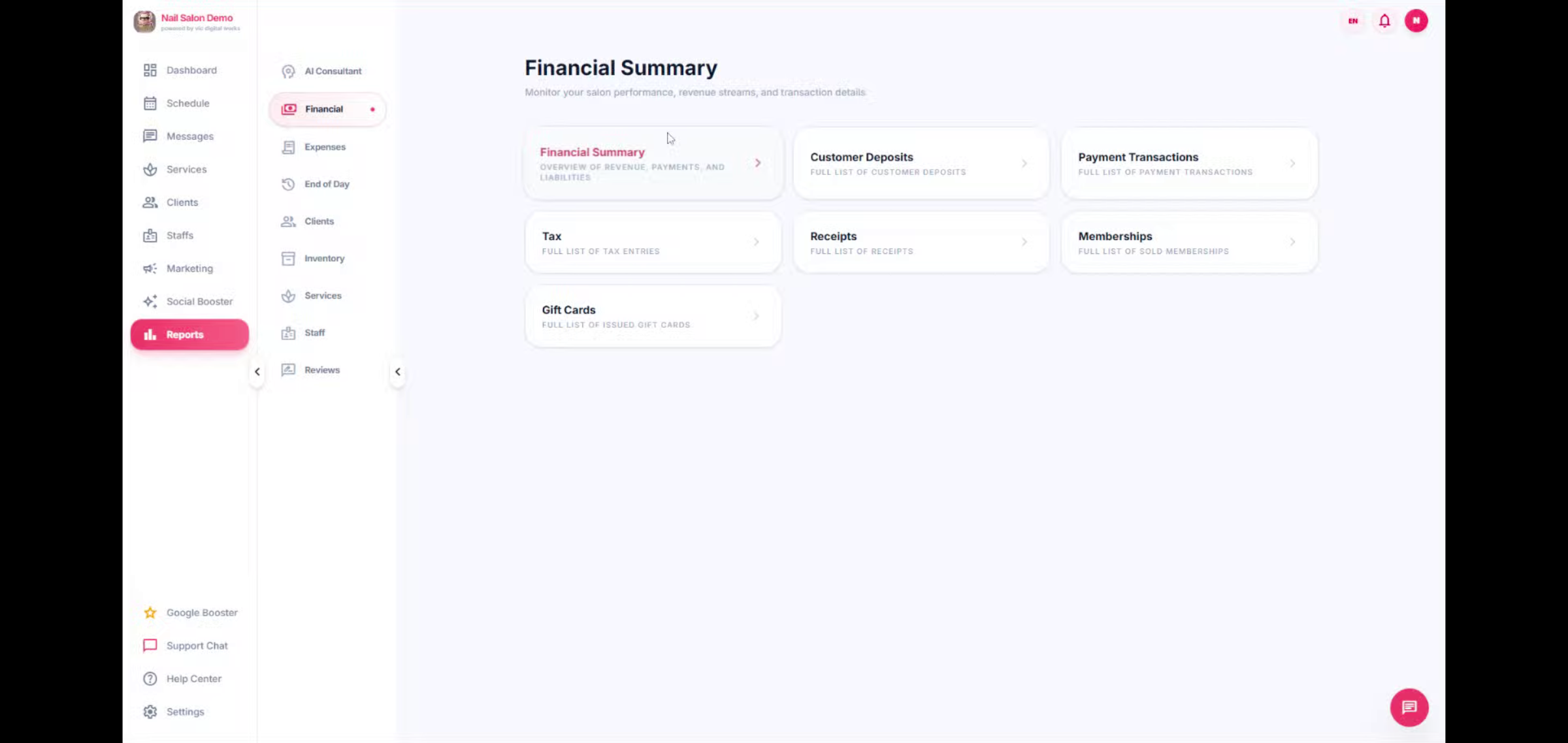This screenshot has height=743, width=1568.
Task: Click the user avatar in top bar
Action: coord(1416,21)
